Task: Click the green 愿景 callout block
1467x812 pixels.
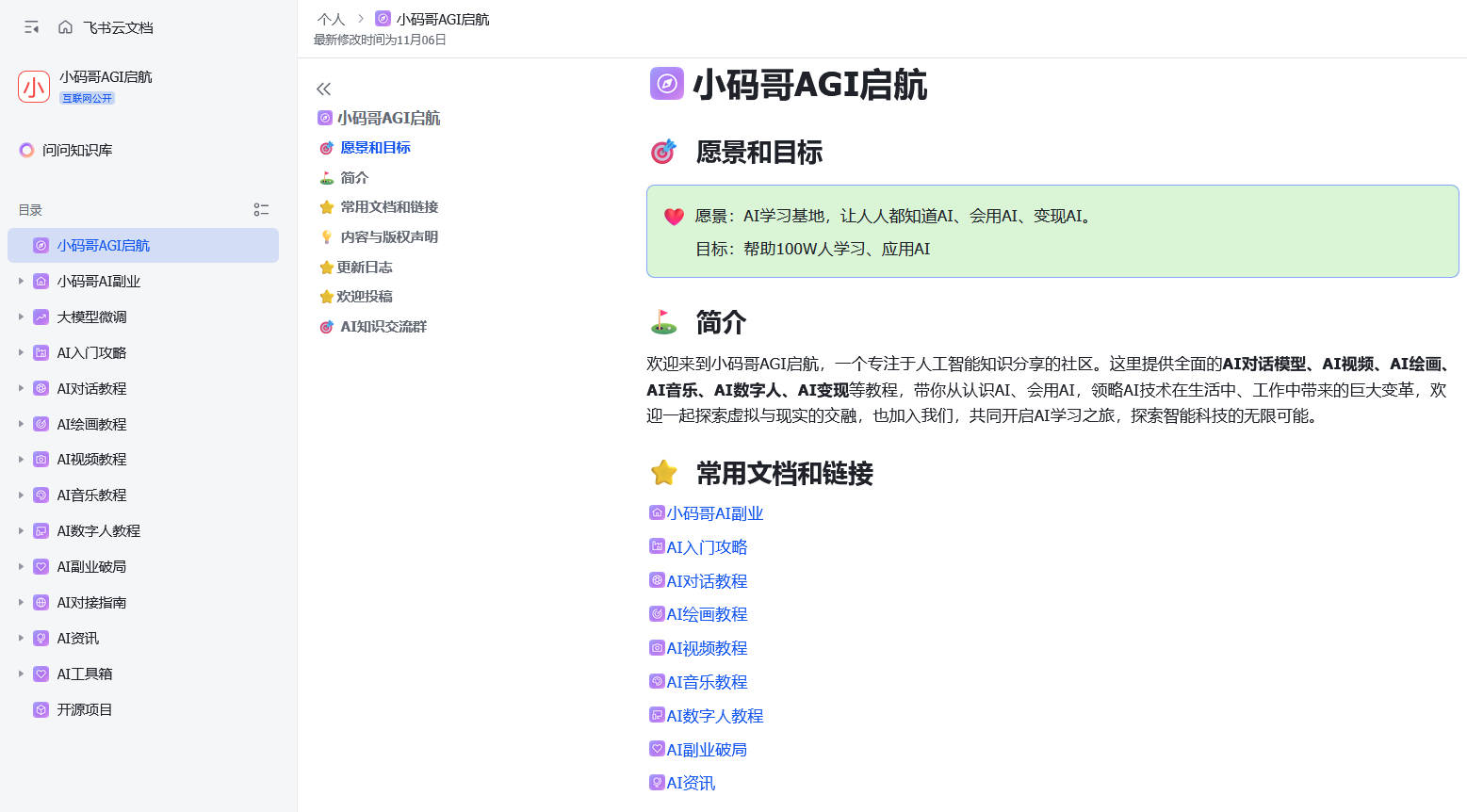Action: pos(1052,232)
